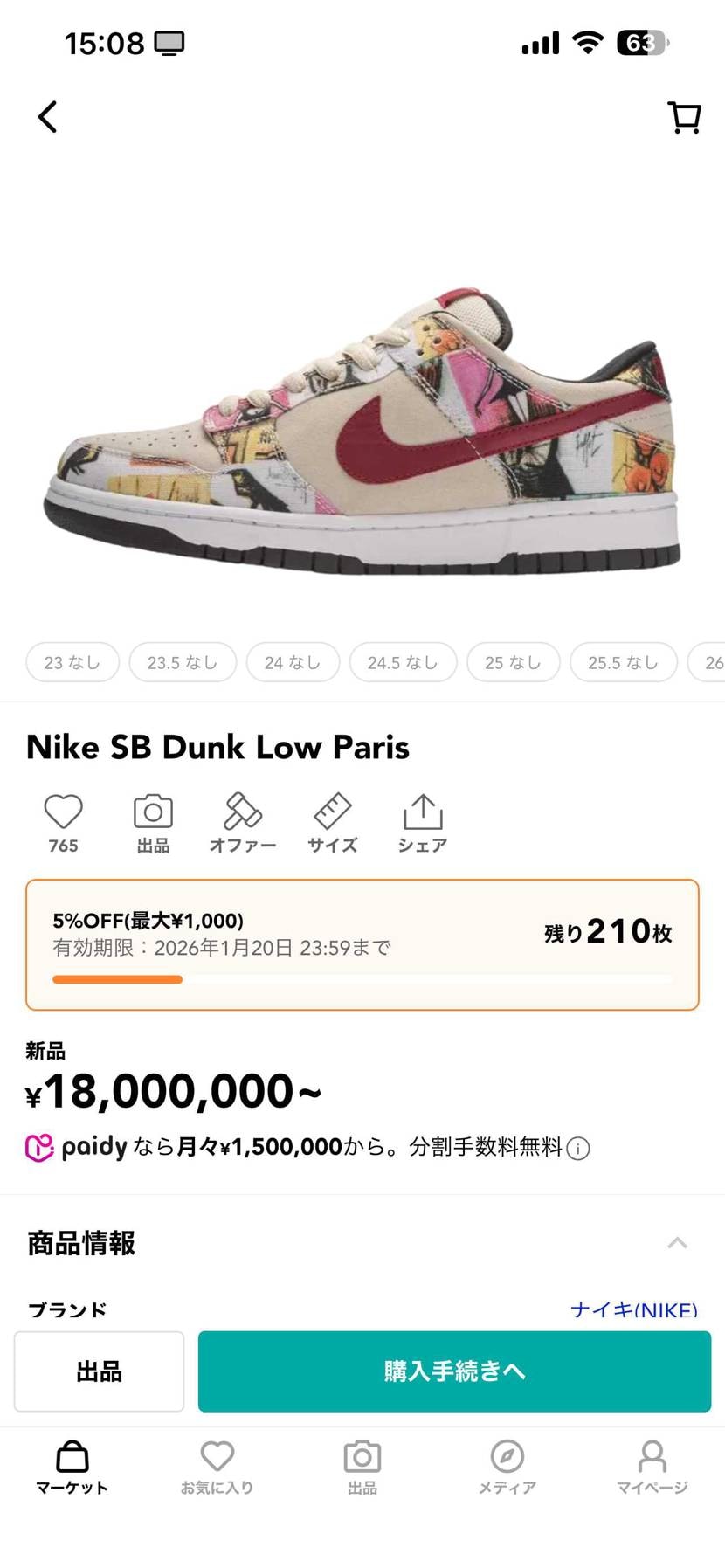725x1568 pixels.
Task: Select size 23 なし chip
Action: (x=72, y=662)
